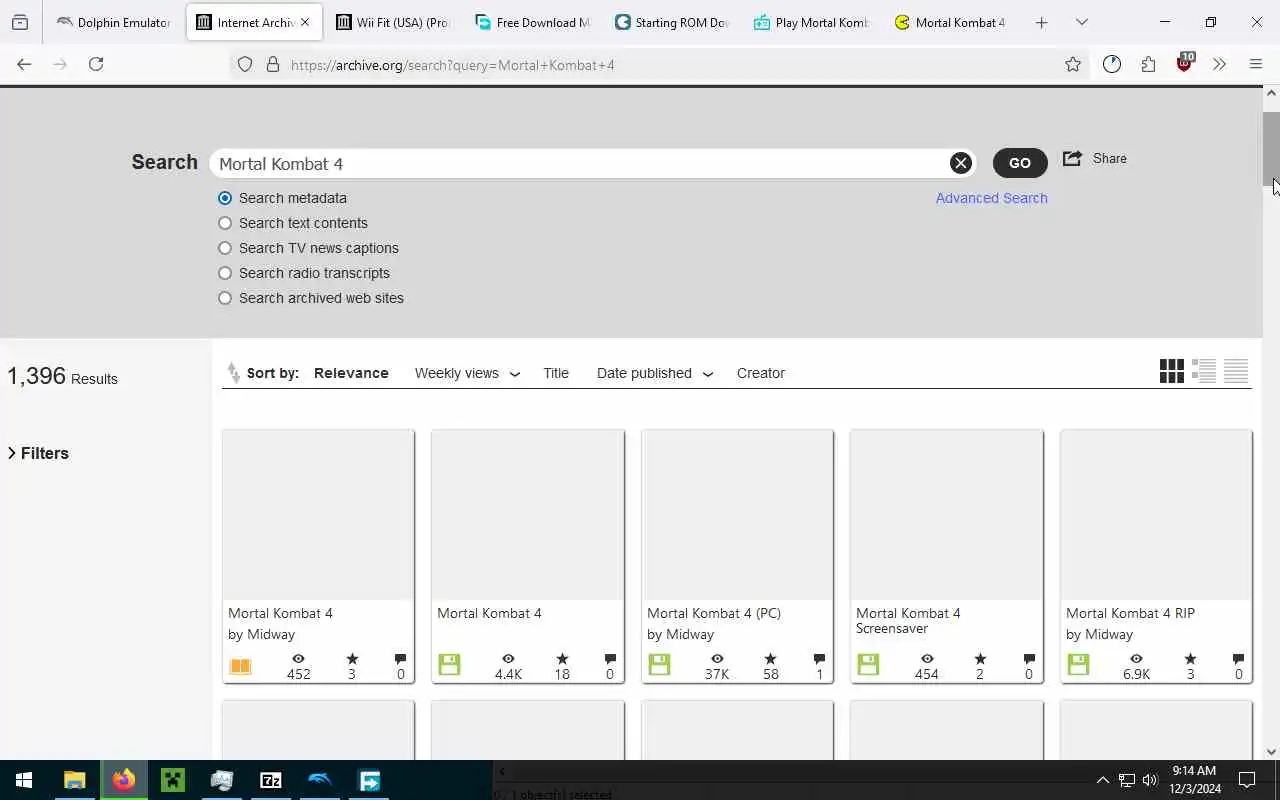The width and height of the screenshot is (1280, 800).
Task: Open uBlock Origin extension icon
Action: [1185, 63]
